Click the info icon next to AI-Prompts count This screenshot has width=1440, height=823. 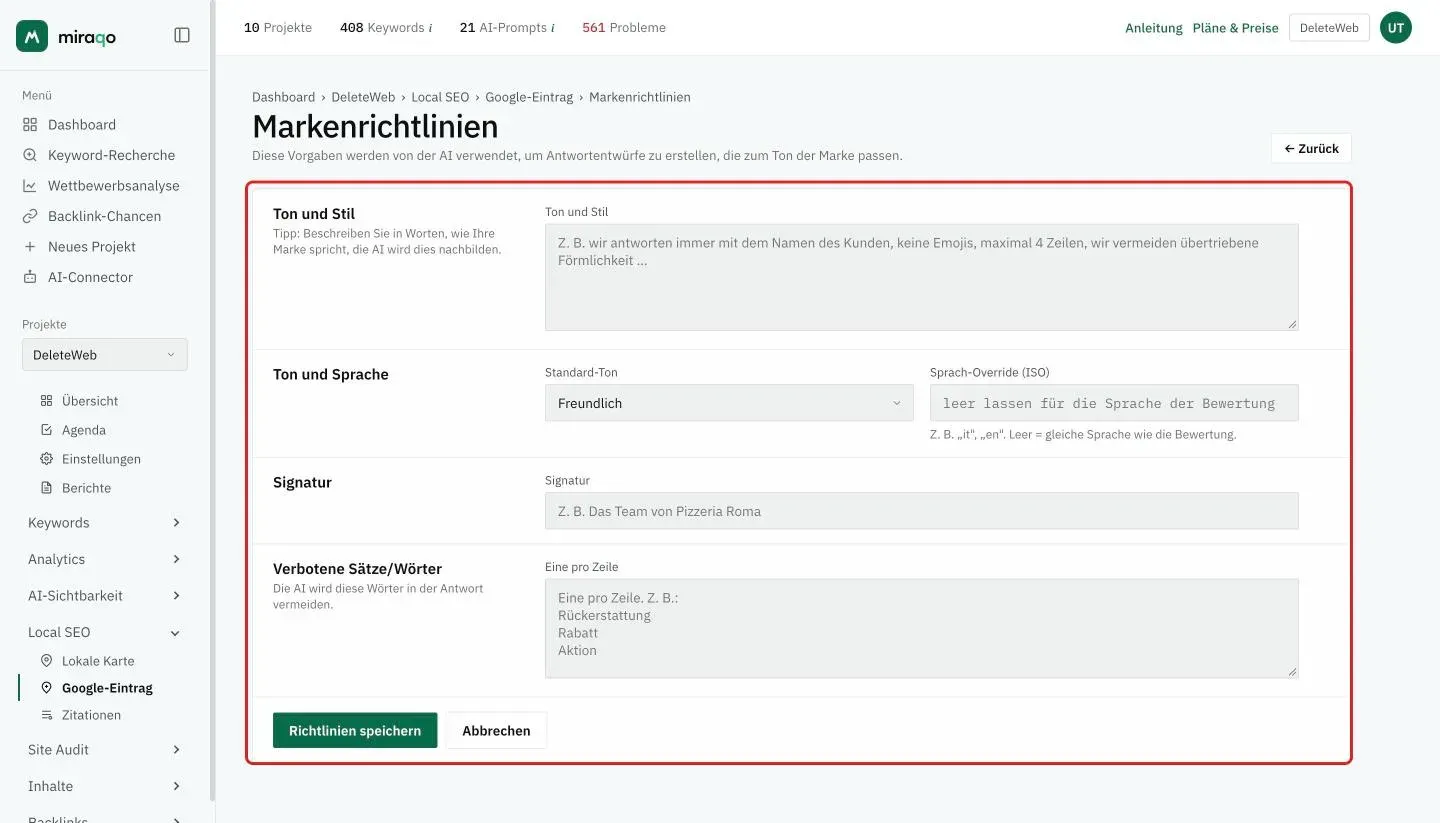(552, 28)
